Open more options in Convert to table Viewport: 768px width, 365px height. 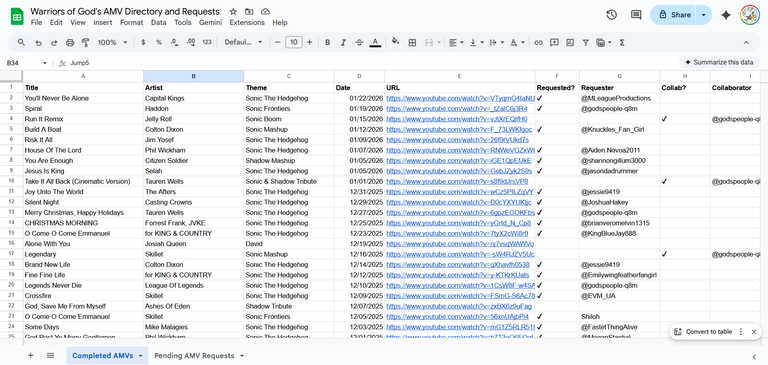[x=741, y=332]
